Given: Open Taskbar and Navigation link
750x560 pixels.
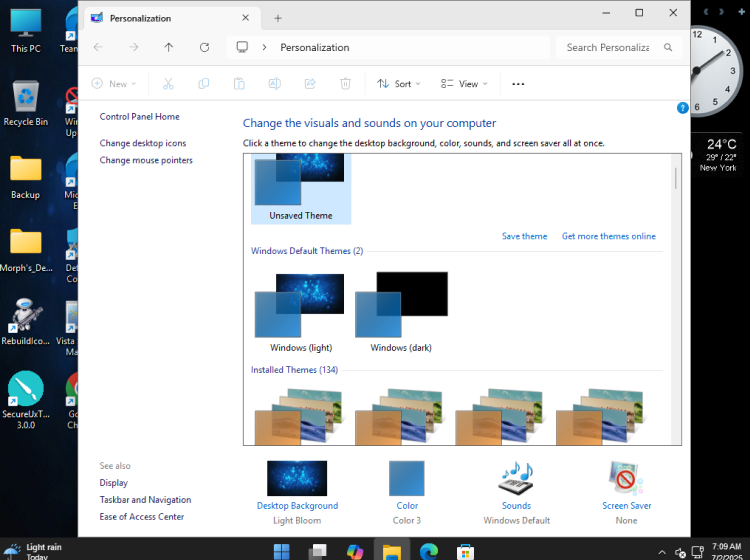Looking at the screenshot, I should coord(145,500).
